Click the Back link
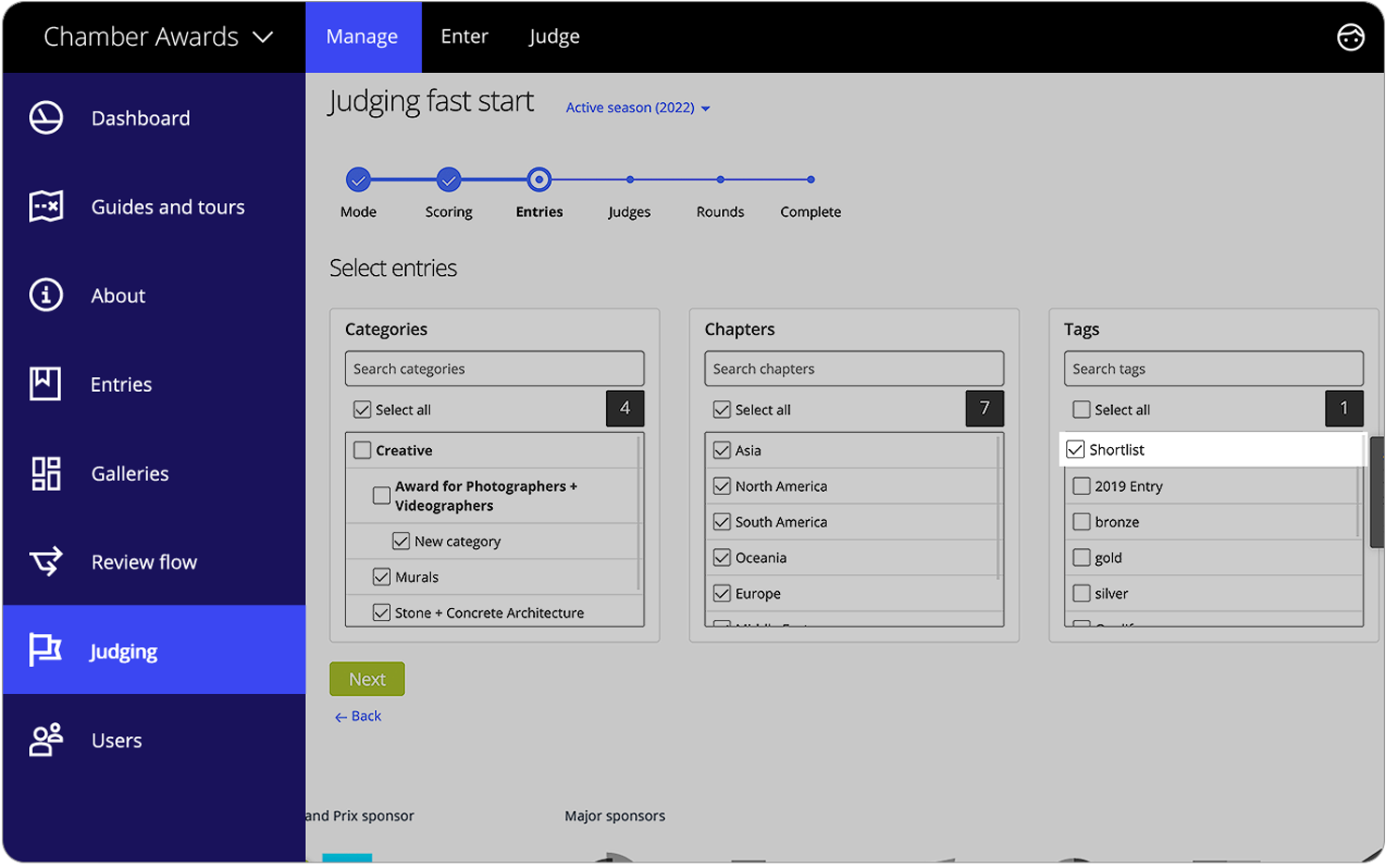Screen dimensions: 1386x868 [358, 716]
